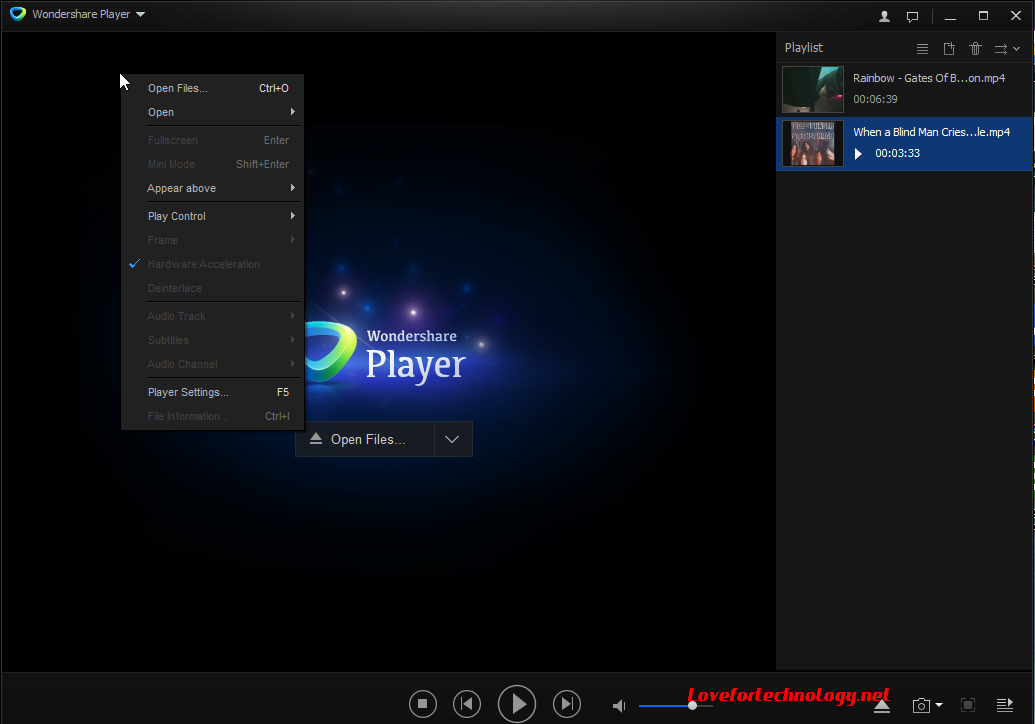Select When a Blind Man Cries thumbnail

coord(813,143)
